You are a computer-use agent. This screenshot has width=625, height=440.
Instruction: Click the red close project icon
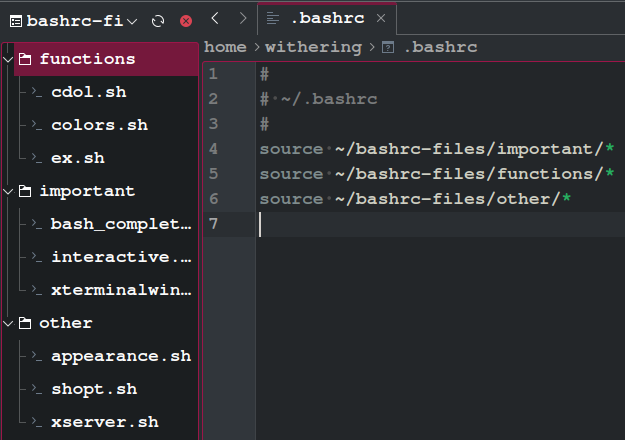(x=186, y=21)
